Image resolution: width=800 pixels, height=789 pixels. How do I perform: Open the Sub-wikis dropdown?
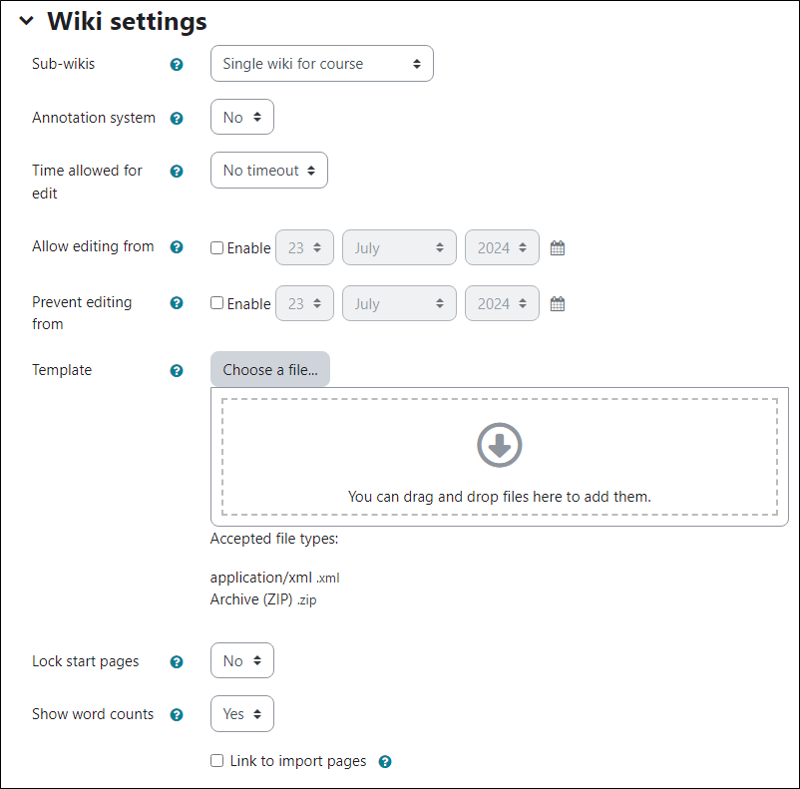point(321,63)
